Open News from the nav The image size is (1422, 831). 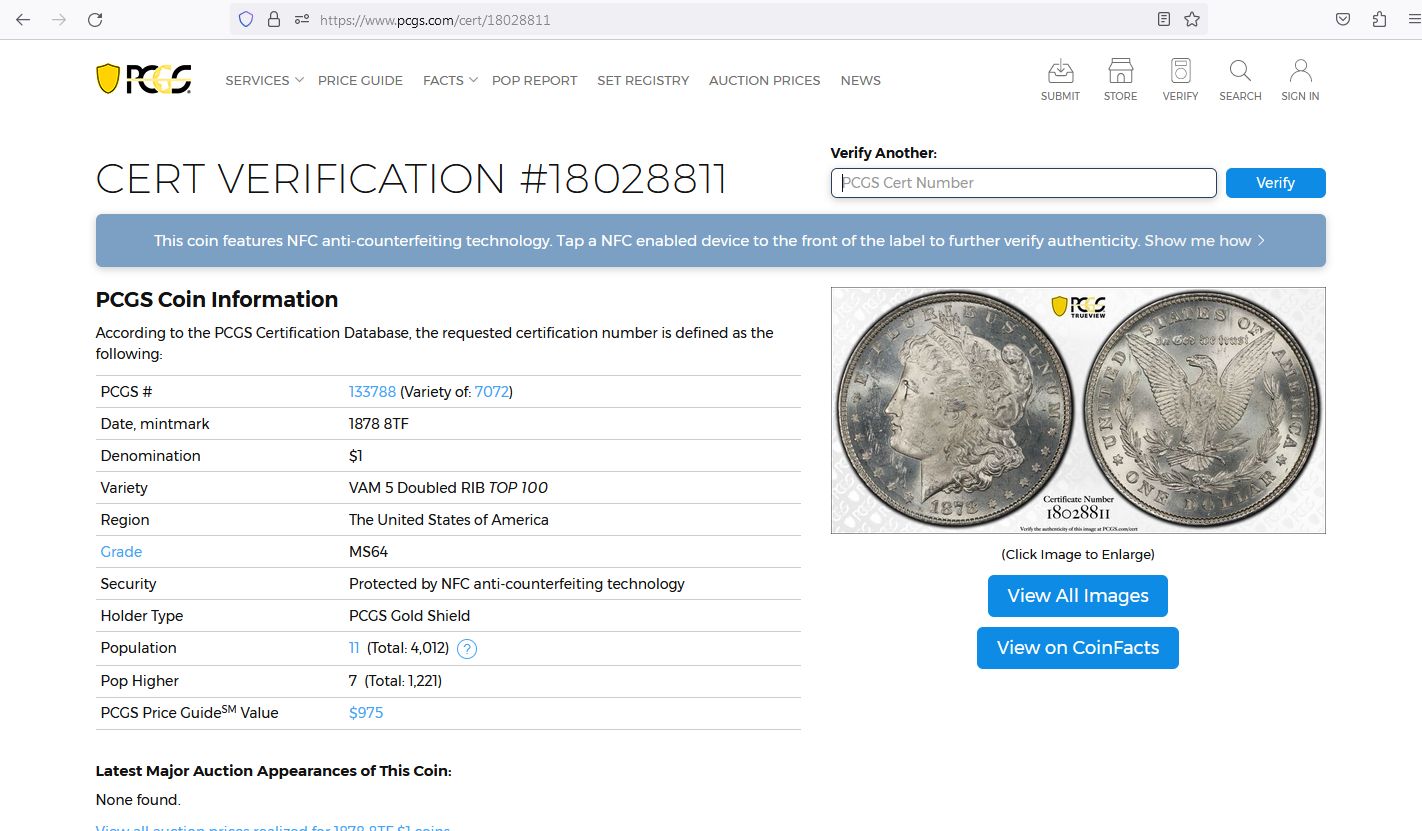[860, 80]
